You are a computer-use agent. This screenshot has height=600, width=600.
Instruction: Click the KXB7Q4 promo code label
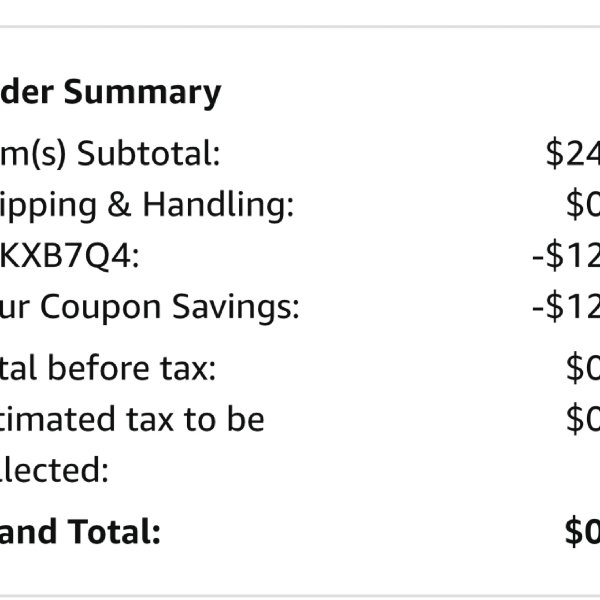70,256
